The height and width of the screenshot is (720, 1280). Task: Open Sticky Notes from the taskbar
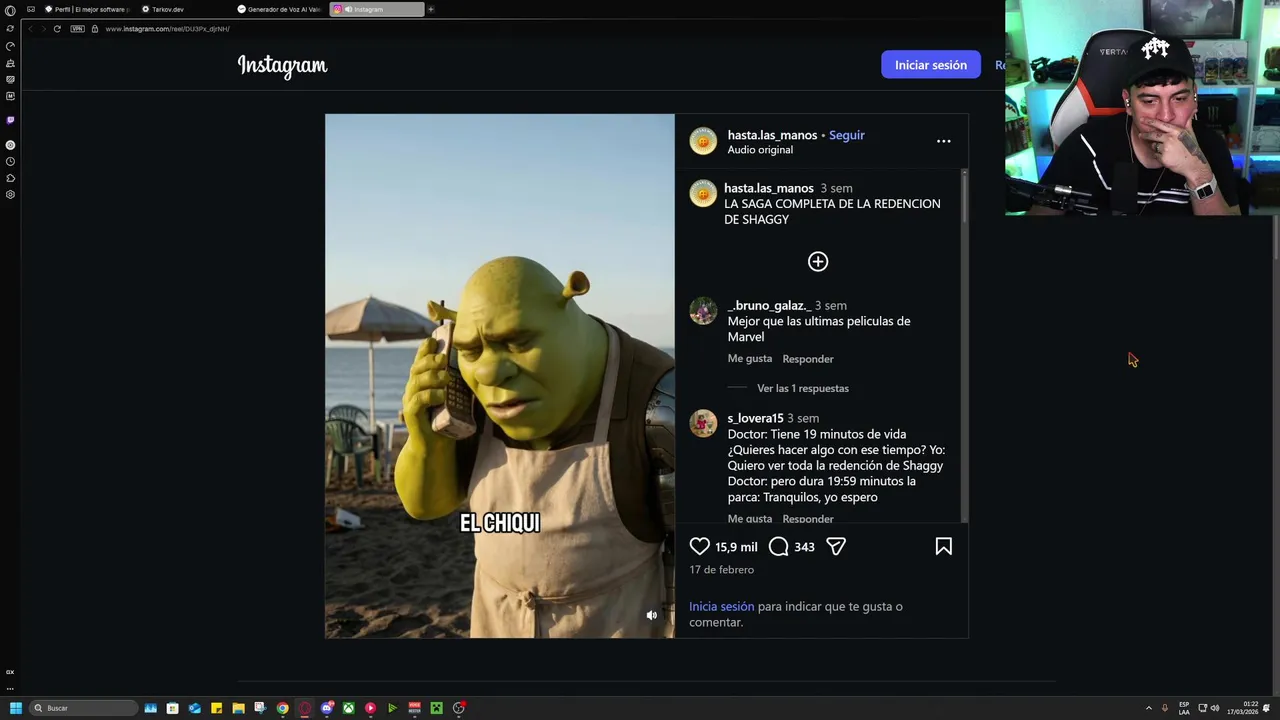(x=216, y=708)
